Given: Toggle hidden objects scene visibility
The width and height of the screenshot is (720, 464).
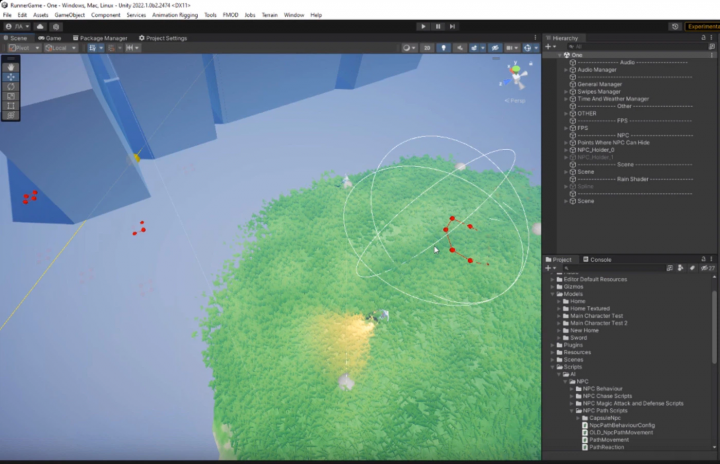Looking at the screenshot, I should tap(495, 48).
